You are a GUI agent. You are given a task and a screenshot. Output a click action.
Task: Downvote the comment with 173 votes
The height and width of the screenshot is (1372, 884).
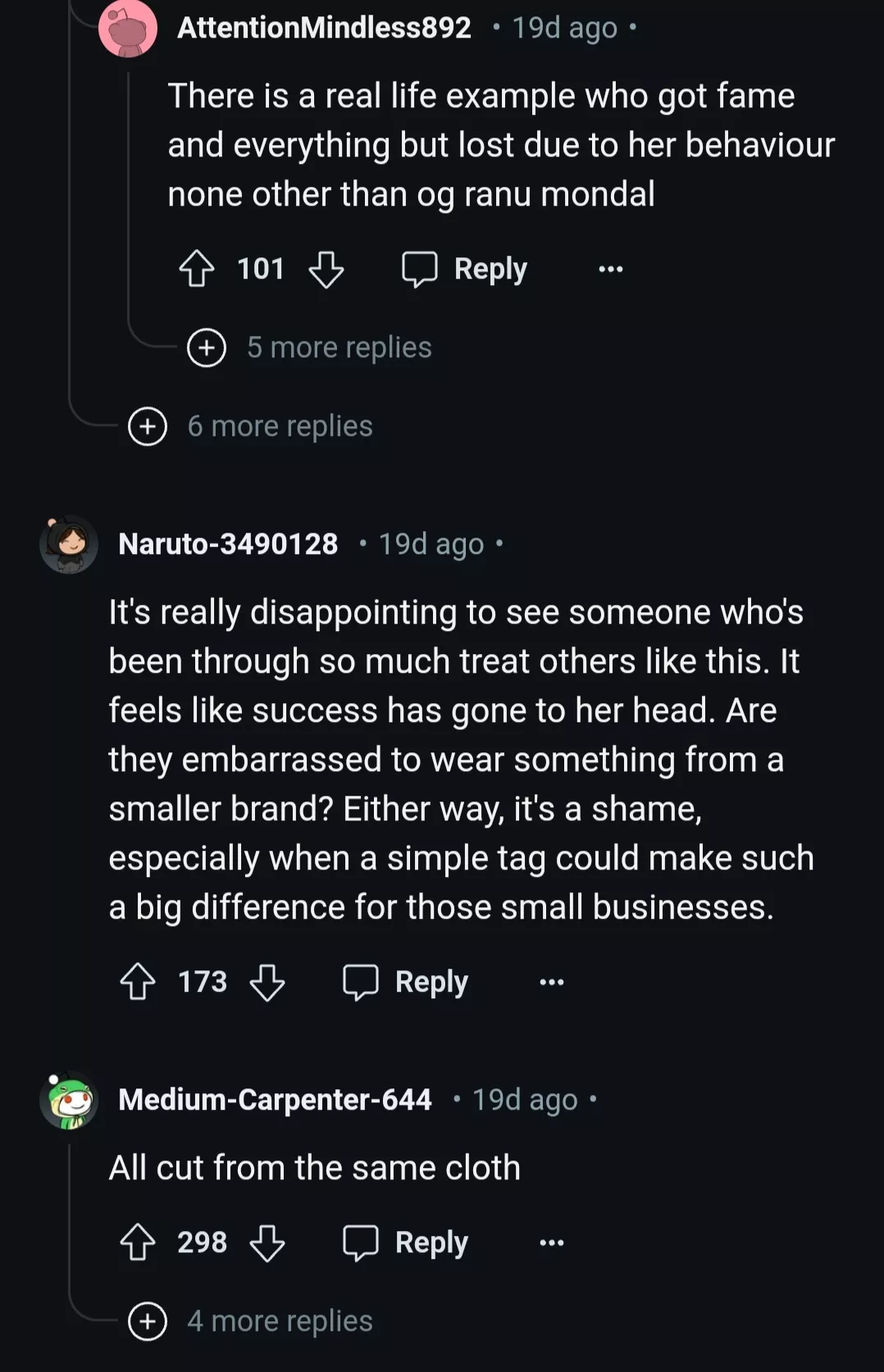coord(267,982)
